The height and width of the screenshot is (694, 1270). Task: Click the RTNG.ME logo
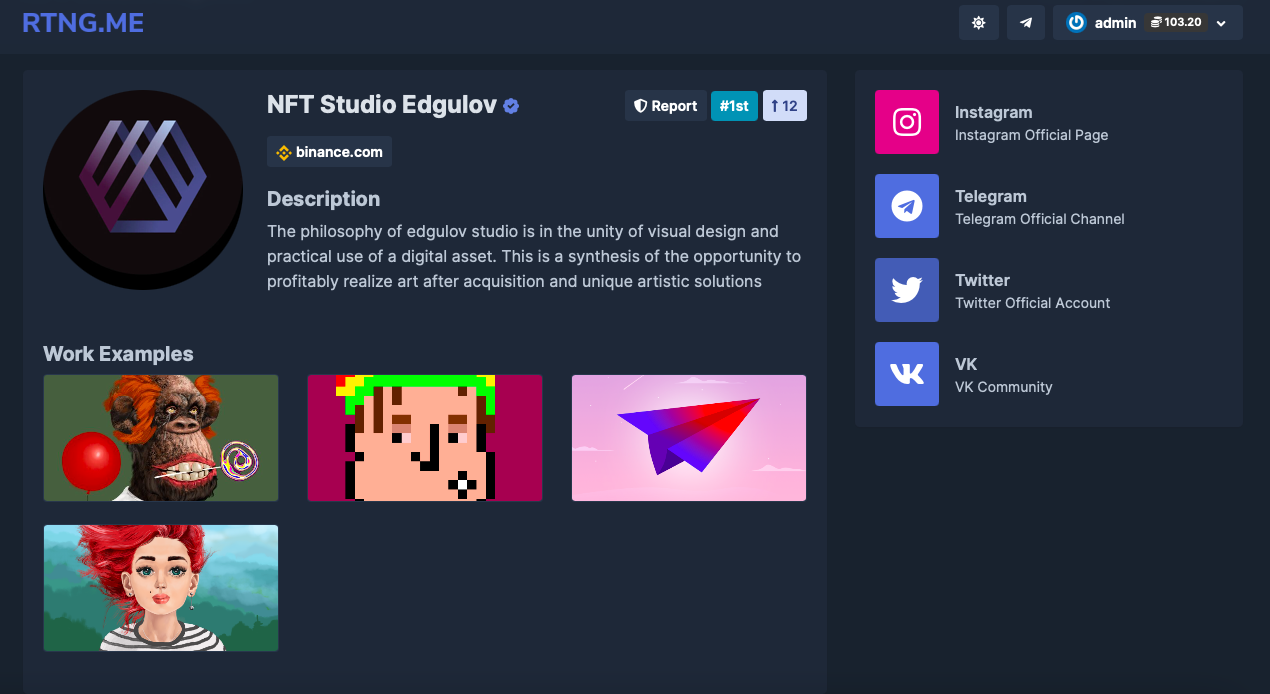83,22
